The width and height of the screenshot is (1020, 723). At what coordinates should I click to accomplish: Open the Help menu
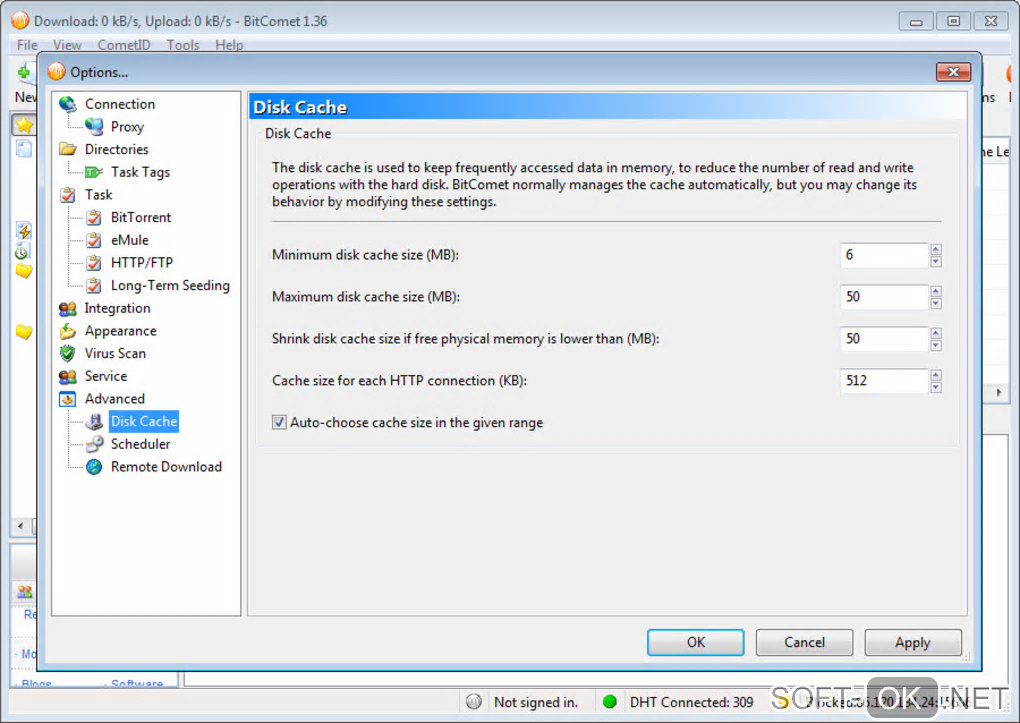pyautogui.click(x=229, y=45)
